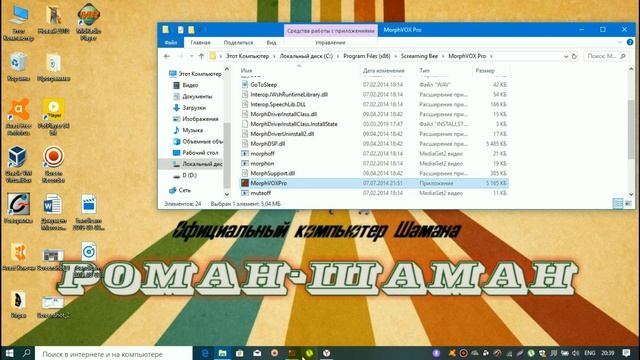Switch to Управление ribbon tab
The height and width of the screenshot is (360, 640).
(330, 42)
